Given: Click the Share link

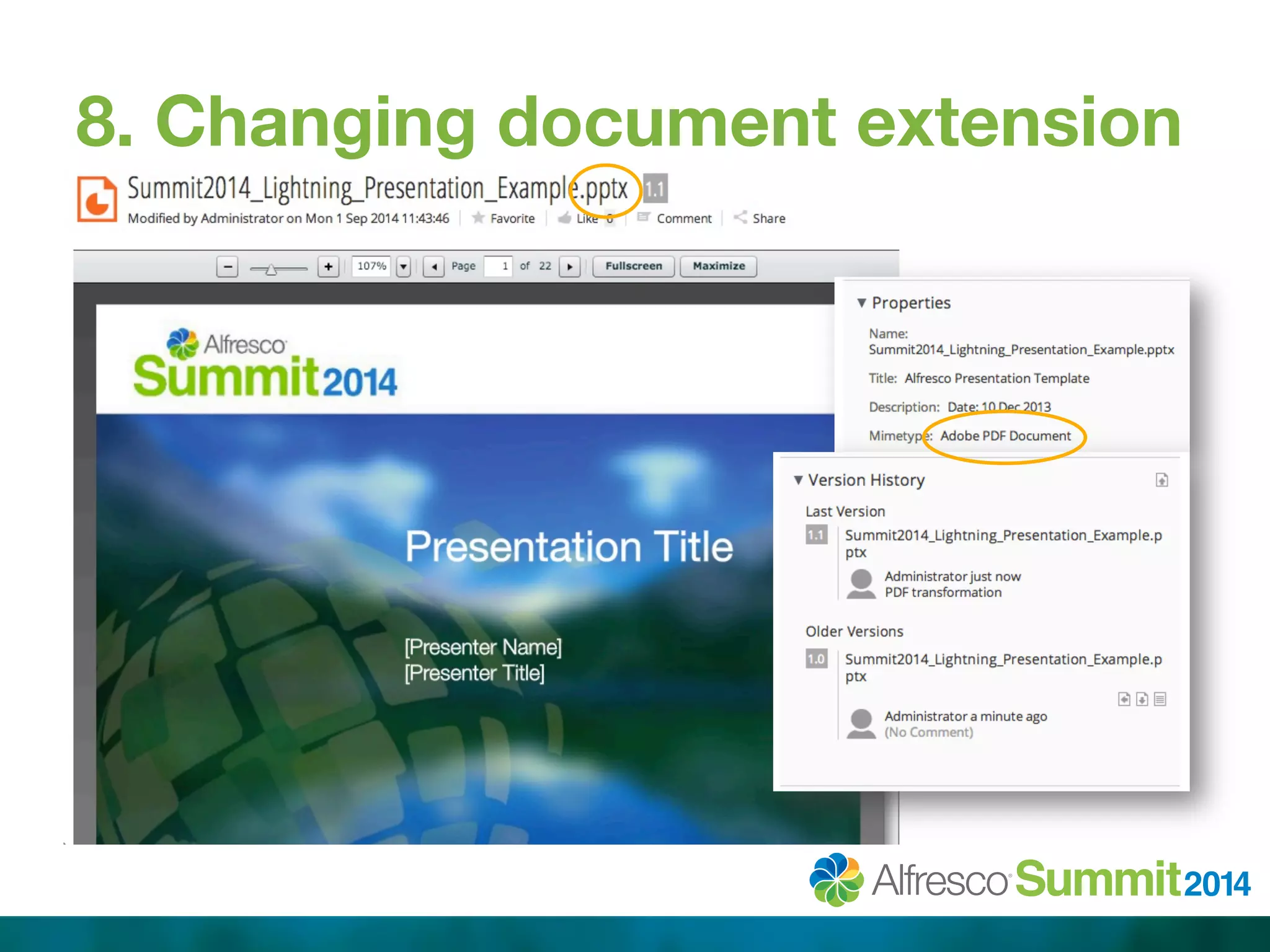Looking at the screenshot, I should click(x=760, y=218).
